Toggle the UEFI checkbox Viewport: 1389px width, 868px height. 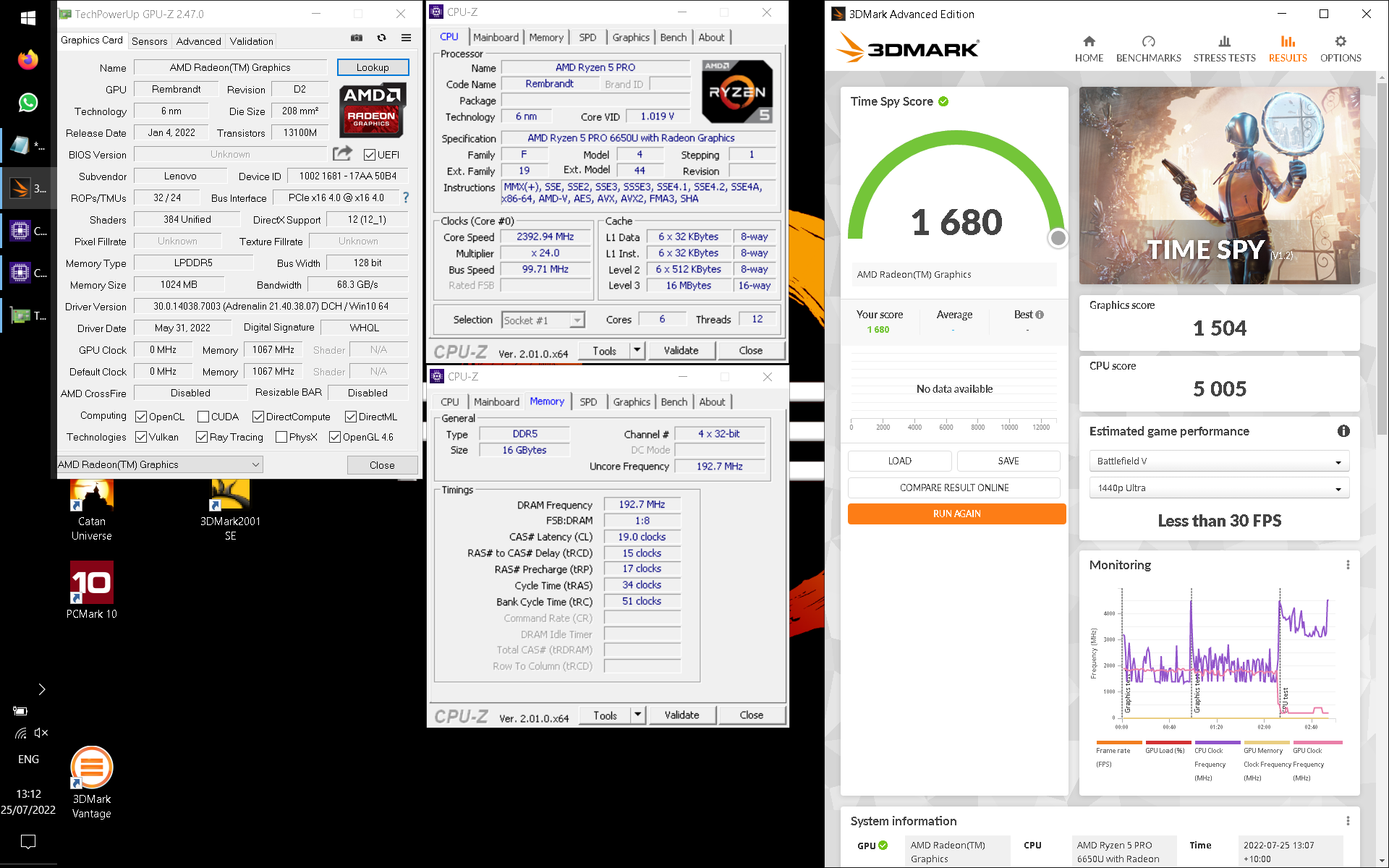[x=370, y=155]
